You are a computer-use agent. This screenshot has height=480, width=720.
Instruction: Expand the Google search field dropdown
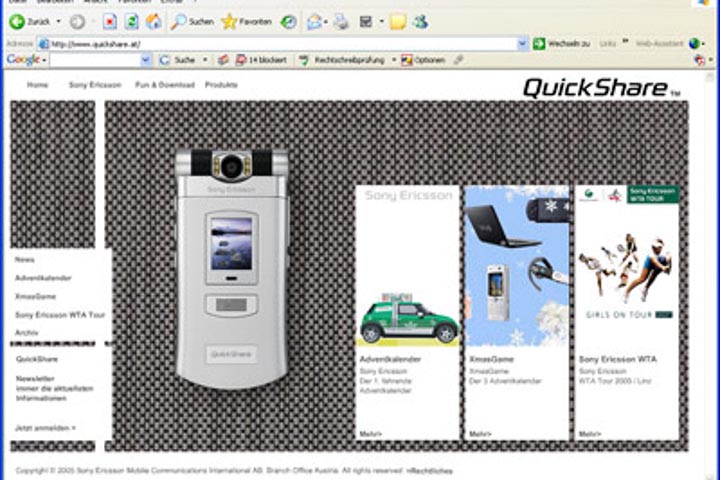146,60
